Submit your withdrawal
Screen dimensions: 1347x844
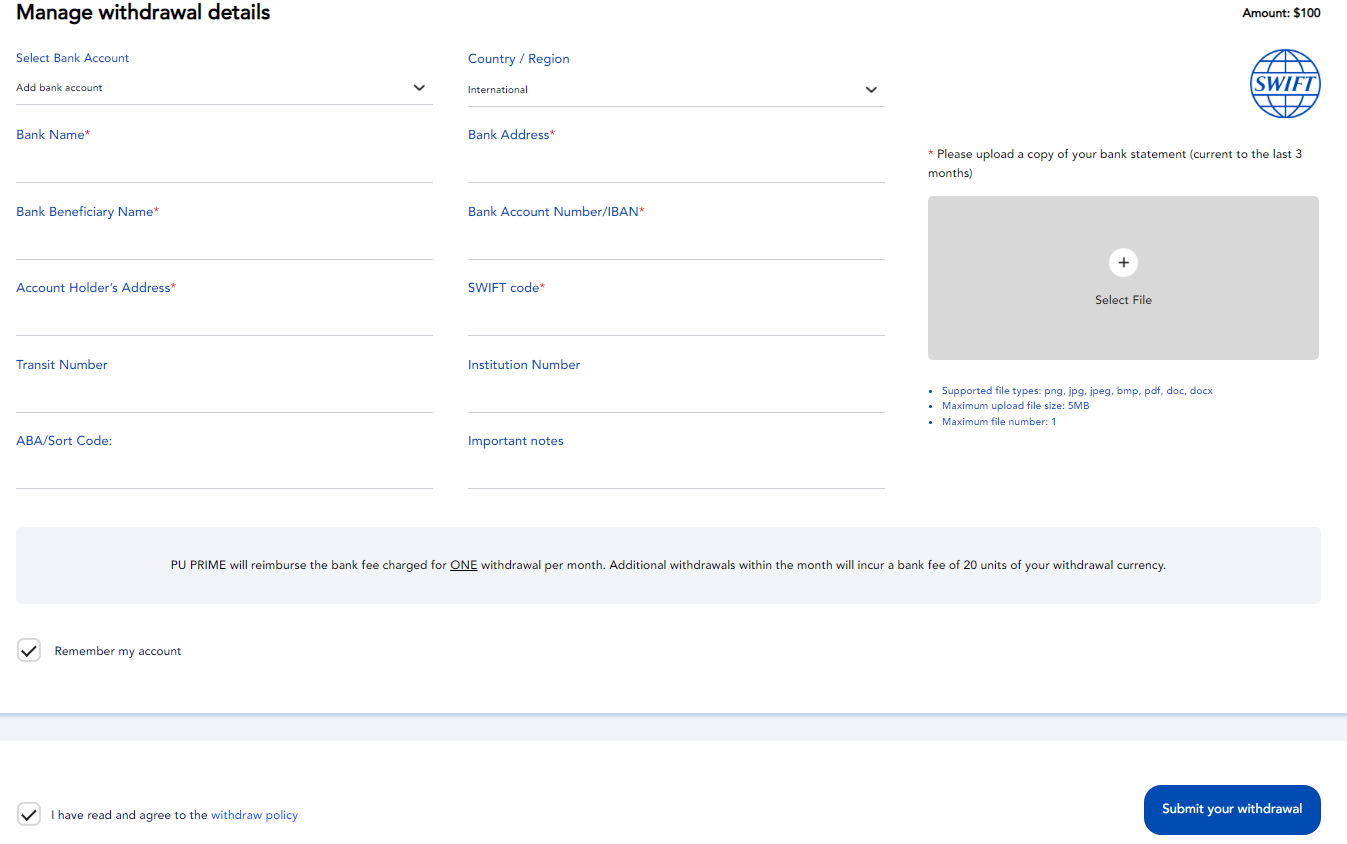coord(1232,809)
